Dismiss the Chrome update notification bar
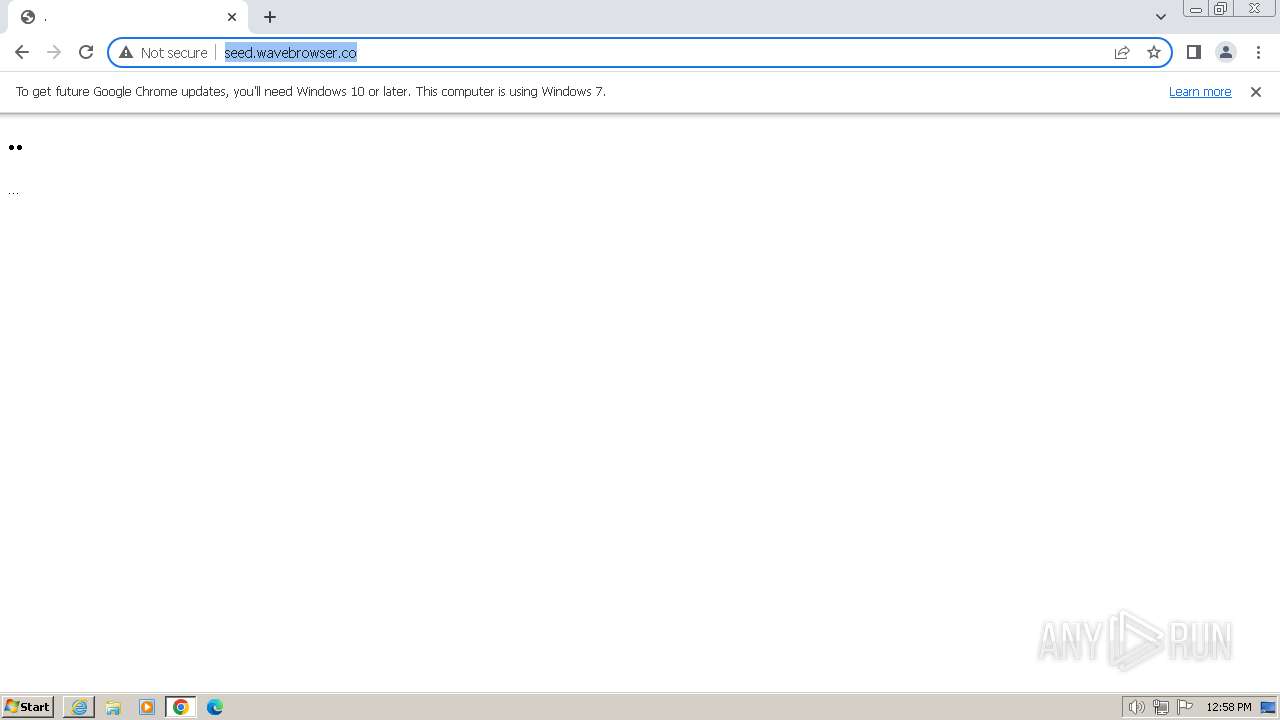1280x720 pixels. click(1256, 91)
